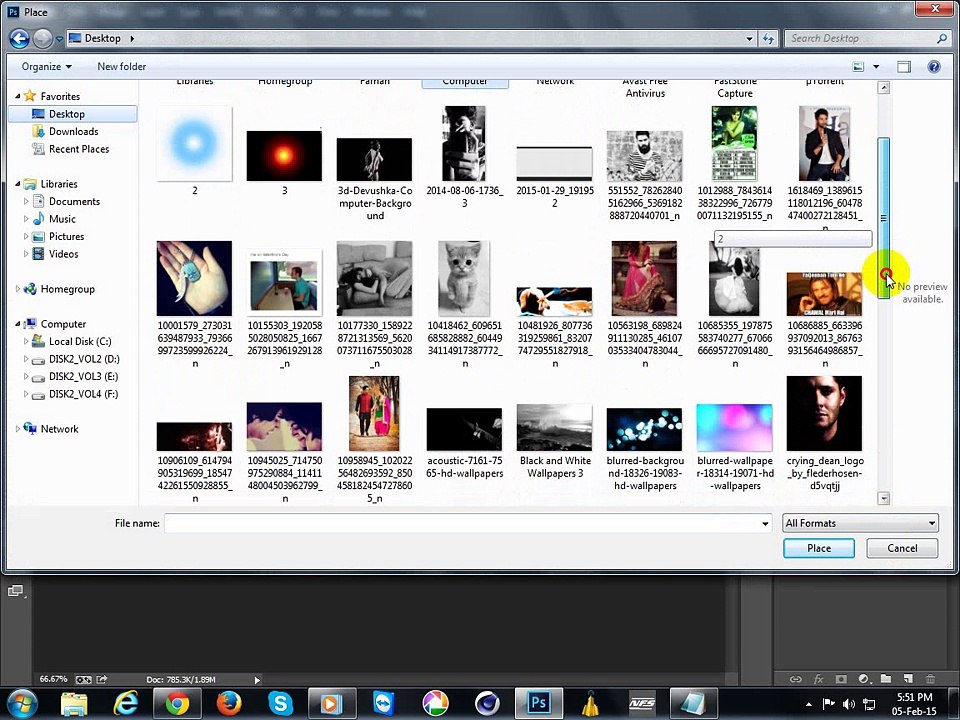Open Cinema 4D from taskbar
Viewport: 960px width, 720px height.
click(x=487, y=704)
